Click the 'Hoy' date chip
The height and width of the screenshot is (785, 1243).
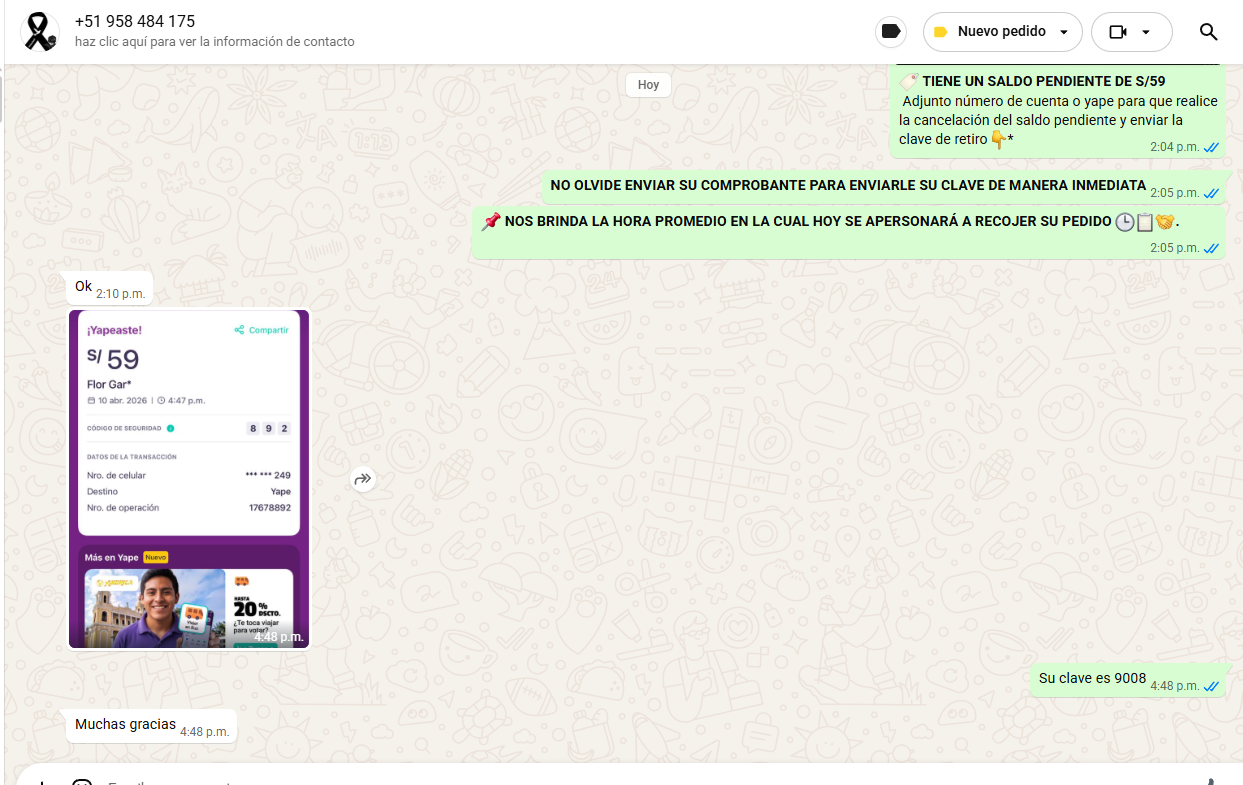[648, 85]
